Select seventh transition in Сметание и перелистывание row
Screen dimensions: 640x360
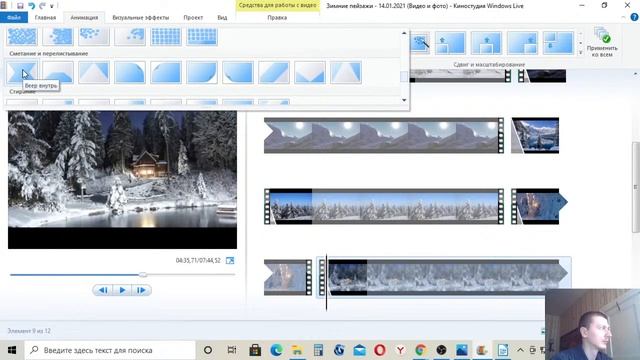238,72
